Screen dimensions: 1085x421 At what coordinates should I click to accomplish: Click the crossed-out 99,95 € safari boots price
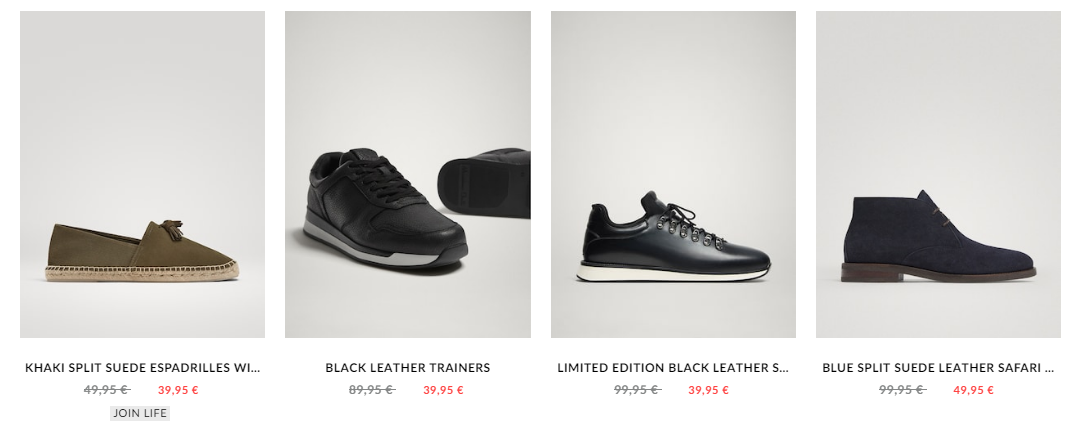(x=902, y=390)
